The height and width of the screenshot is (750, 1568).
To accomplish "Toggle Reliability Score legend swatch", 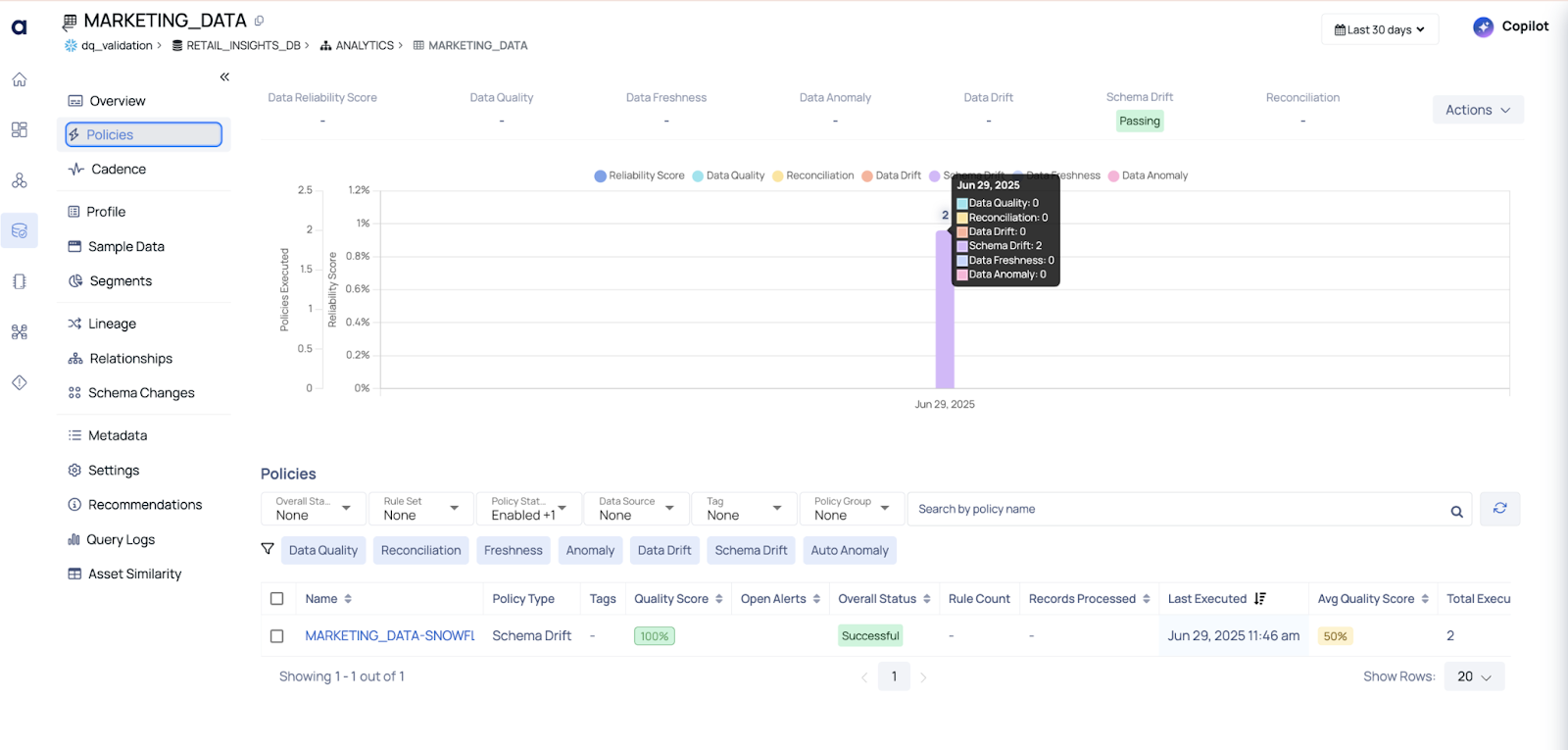I will pyautogui.click(x=601, y=176).
